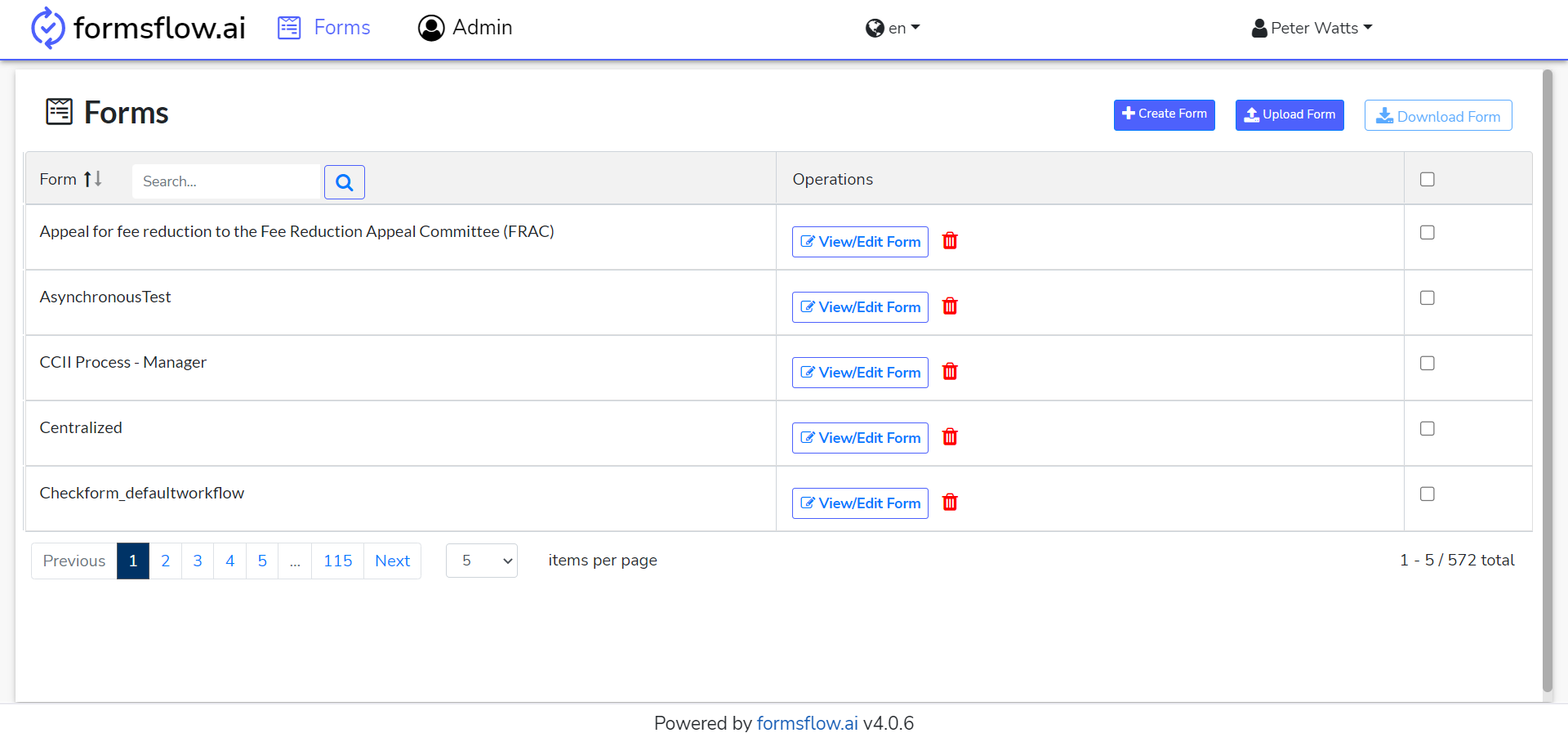
Task: Open View/Edit Form for Centralized
Action: (860, 438)
